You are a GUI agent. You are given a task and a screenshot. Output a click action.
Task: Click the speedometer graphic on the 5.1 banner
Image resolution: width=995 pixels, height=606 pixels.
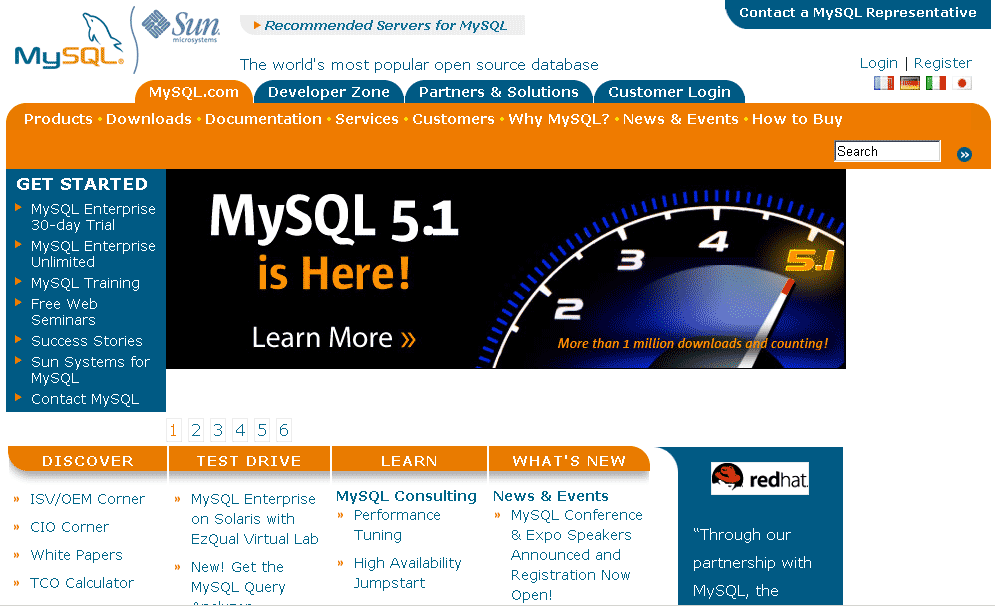[660, 279]
